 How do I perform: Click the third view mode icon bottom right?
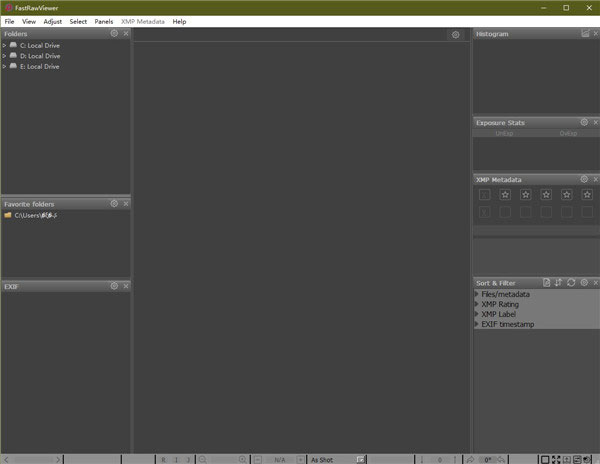pyautogui.click(x=567, y=459)
